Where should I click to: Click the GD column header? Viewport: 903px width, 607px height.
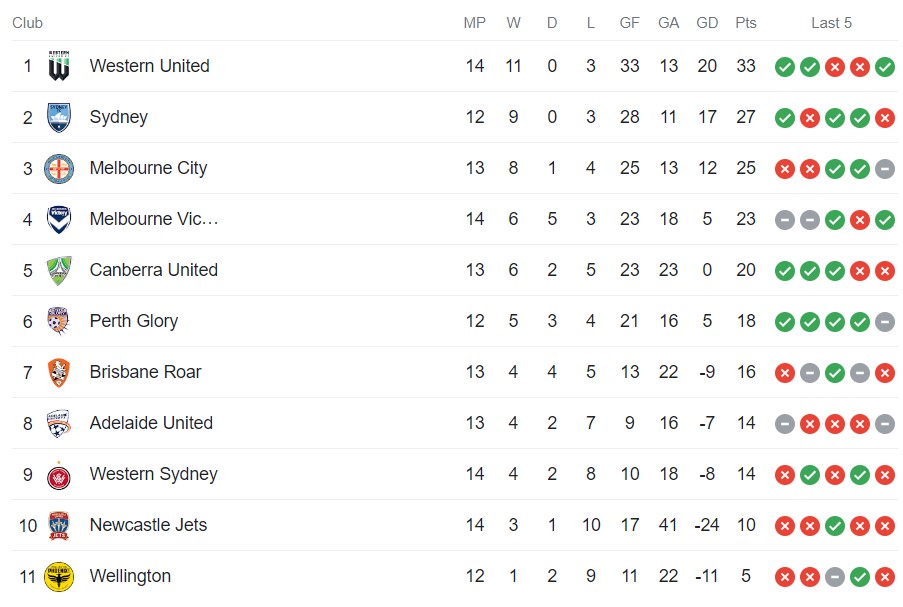(x=706, y=22)
